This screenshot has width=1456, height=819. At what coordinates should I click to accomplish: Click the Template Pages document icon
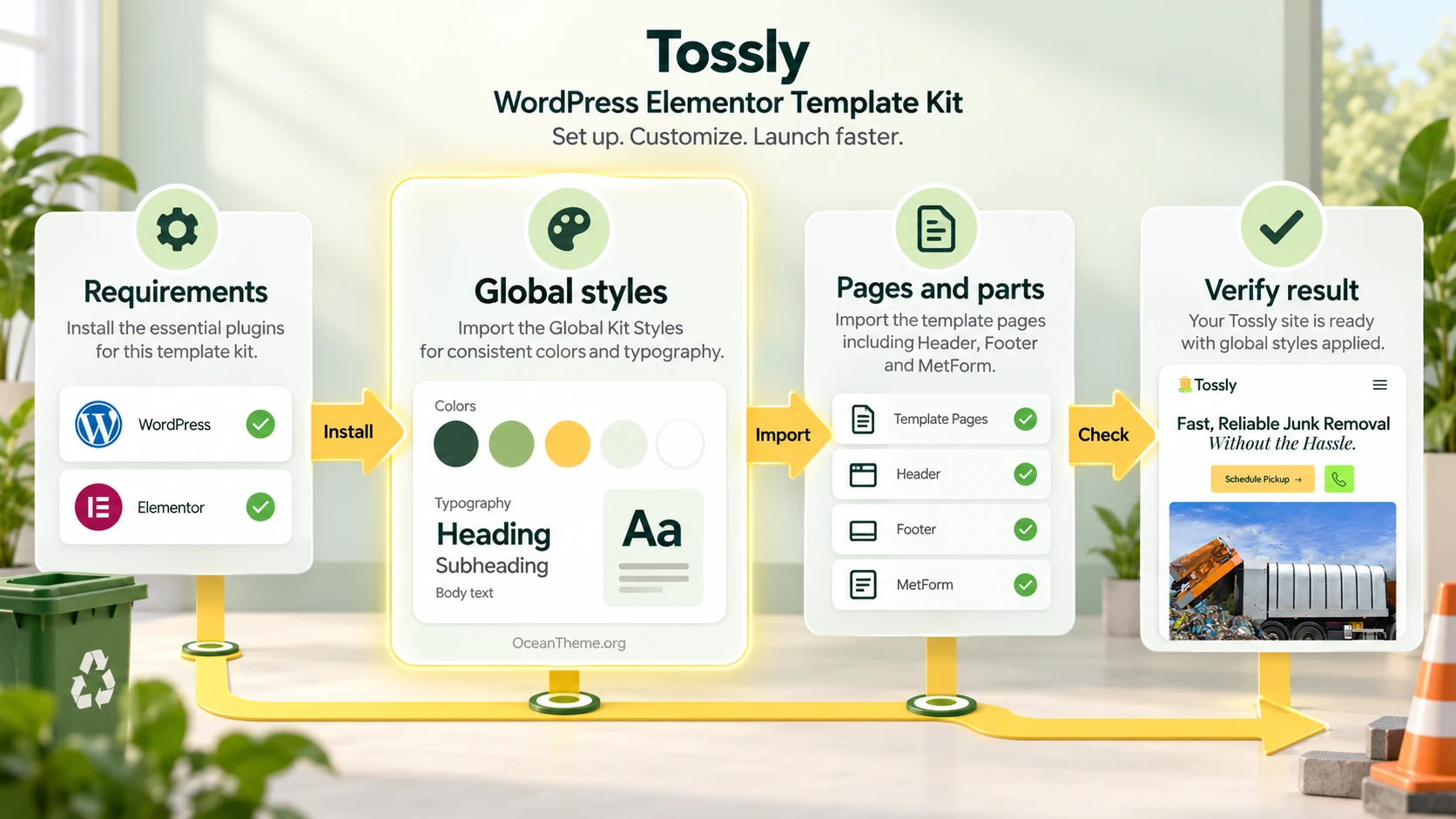point(862,419)
